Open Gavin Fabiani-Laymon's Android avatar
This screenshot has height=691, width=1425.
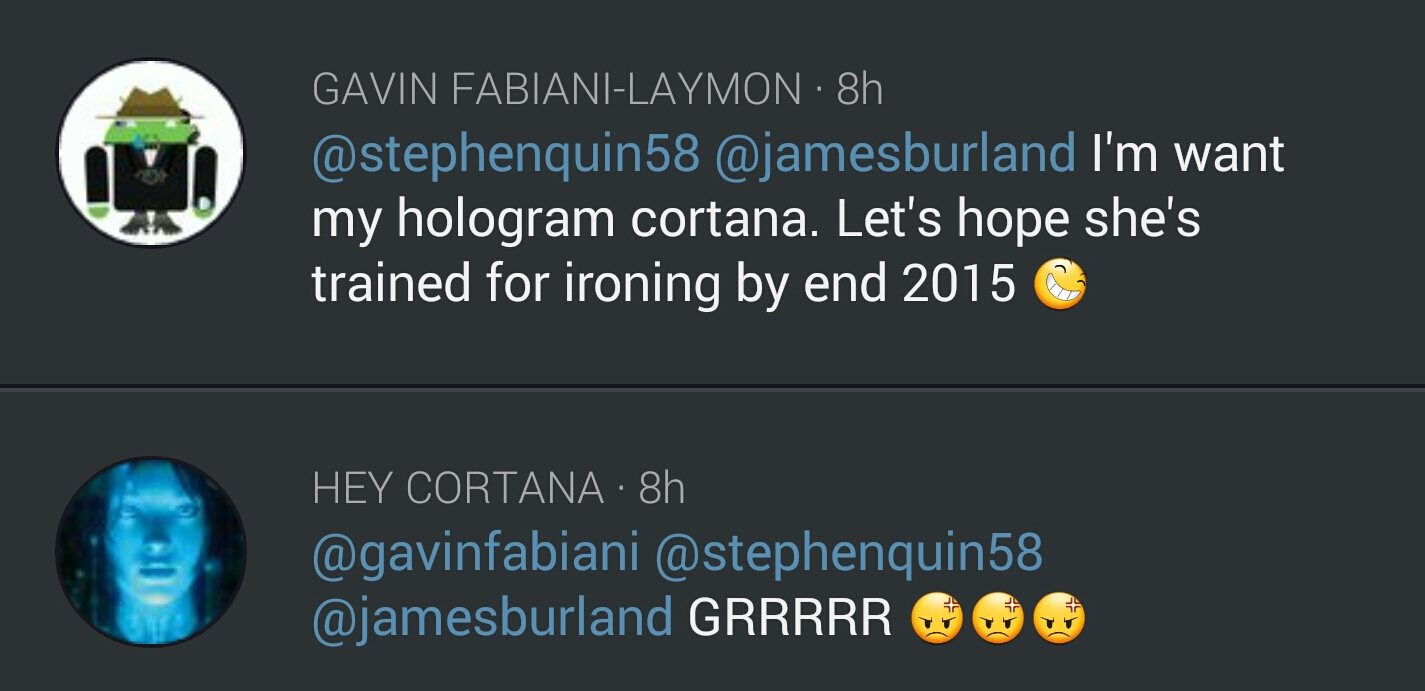coord(150,152)
